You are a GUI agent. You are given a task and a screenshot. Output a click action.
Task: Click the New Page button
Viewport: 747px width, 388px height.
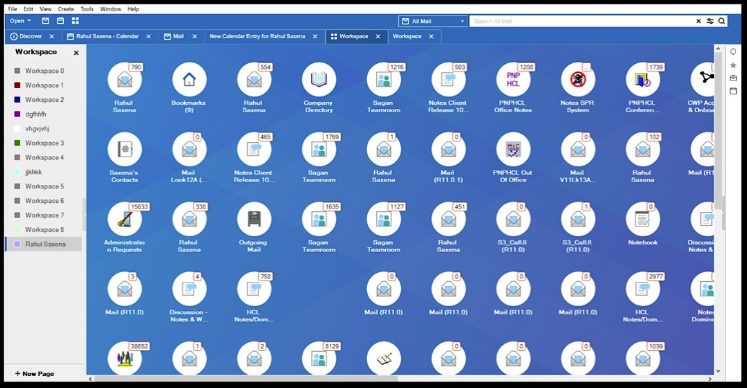35,374
